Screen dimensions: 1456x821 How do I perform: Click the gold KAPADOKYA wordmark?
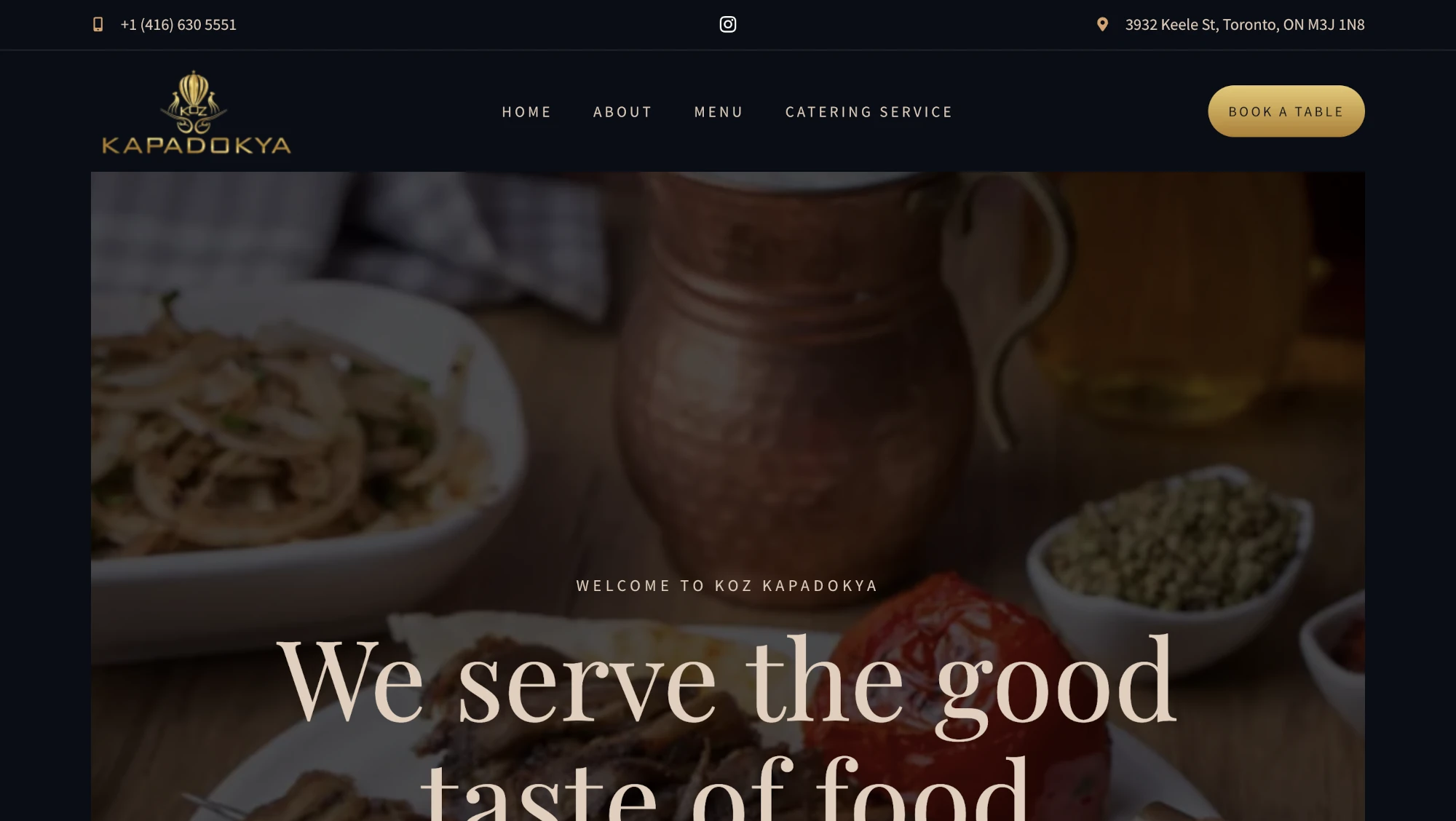(197, 145)
